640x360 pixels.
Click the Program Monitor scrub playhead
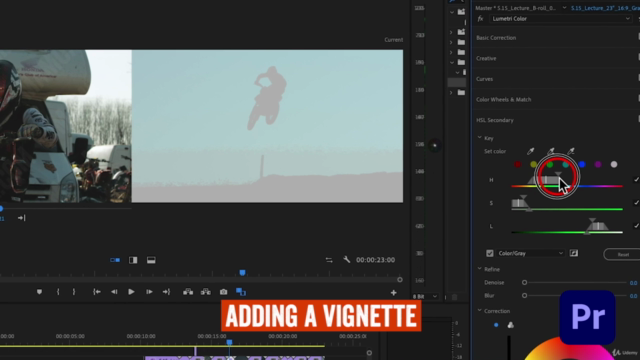tap(242, 273)
